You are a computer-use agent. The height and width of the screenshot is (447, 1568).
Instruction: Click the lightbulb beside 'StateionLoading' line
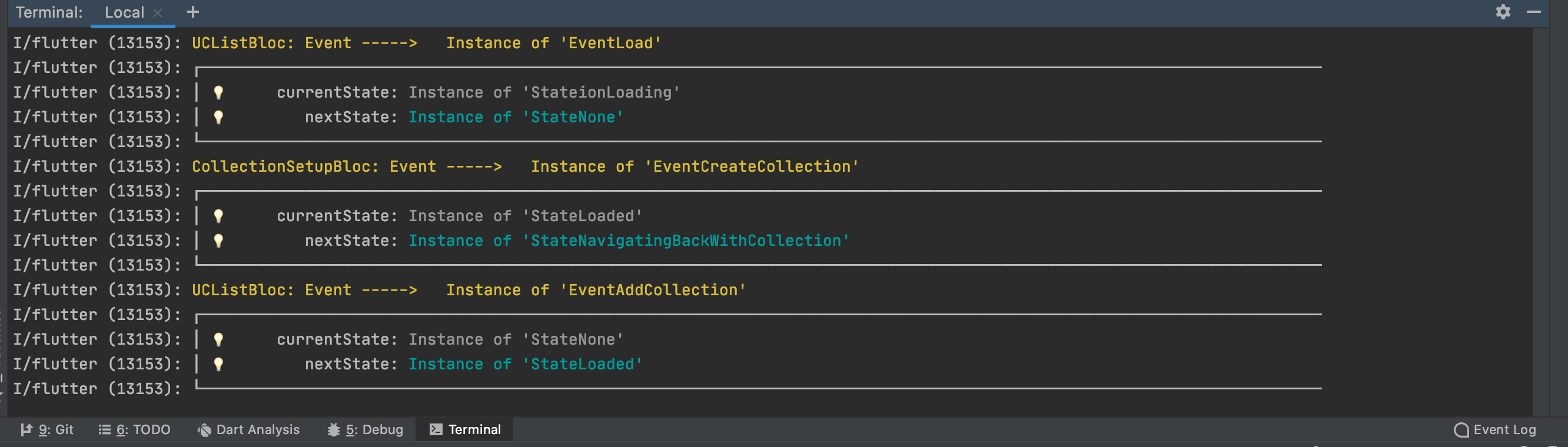tap(218, 92)
